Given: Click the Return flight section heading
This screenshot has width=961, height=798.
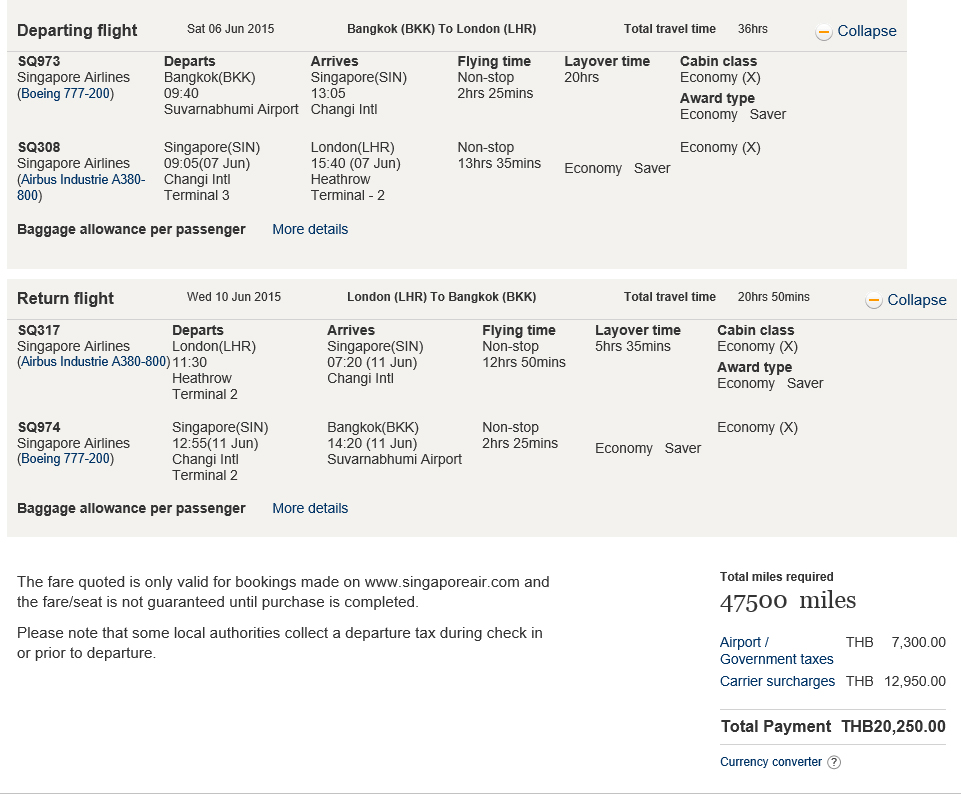Looking at the screenshot, I should coord(65,298).
